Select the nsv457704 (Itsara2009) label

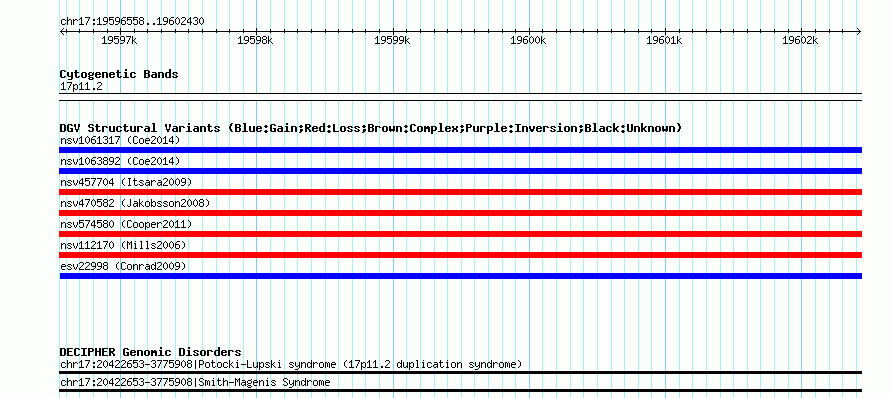[126, 182]
